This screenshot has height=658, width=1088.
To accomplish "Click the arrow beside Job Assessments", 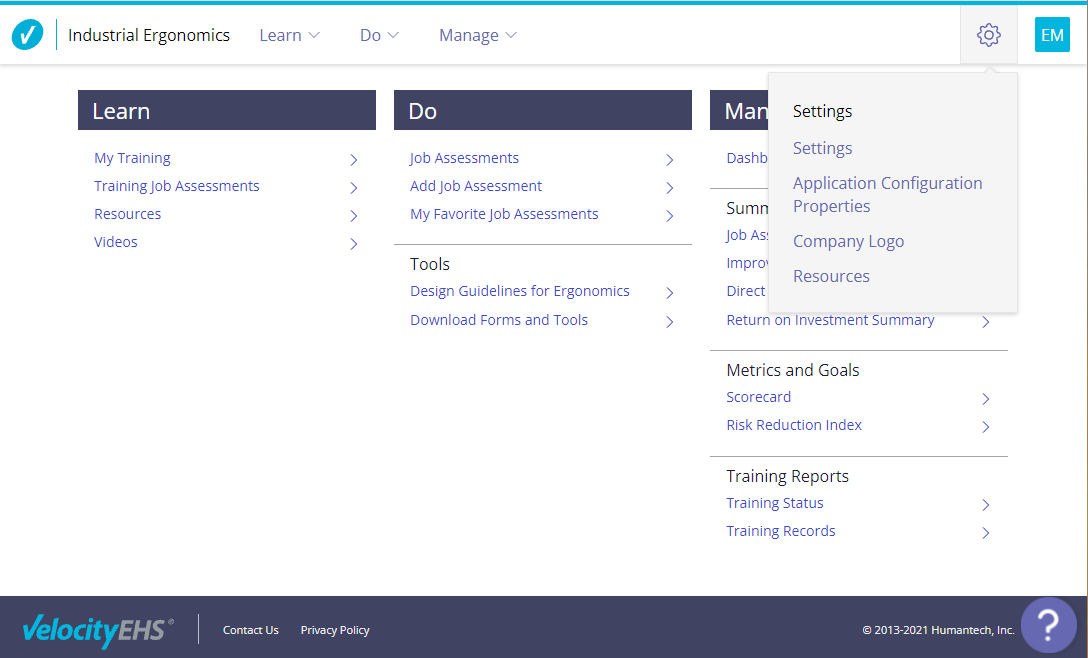I will point(670,159).
